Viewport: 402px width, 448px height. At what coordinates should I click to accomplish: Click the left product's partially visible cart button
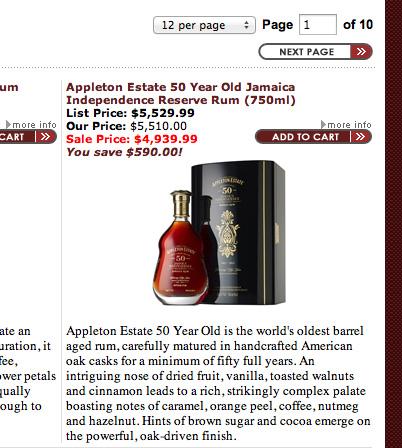pos(28,137)
